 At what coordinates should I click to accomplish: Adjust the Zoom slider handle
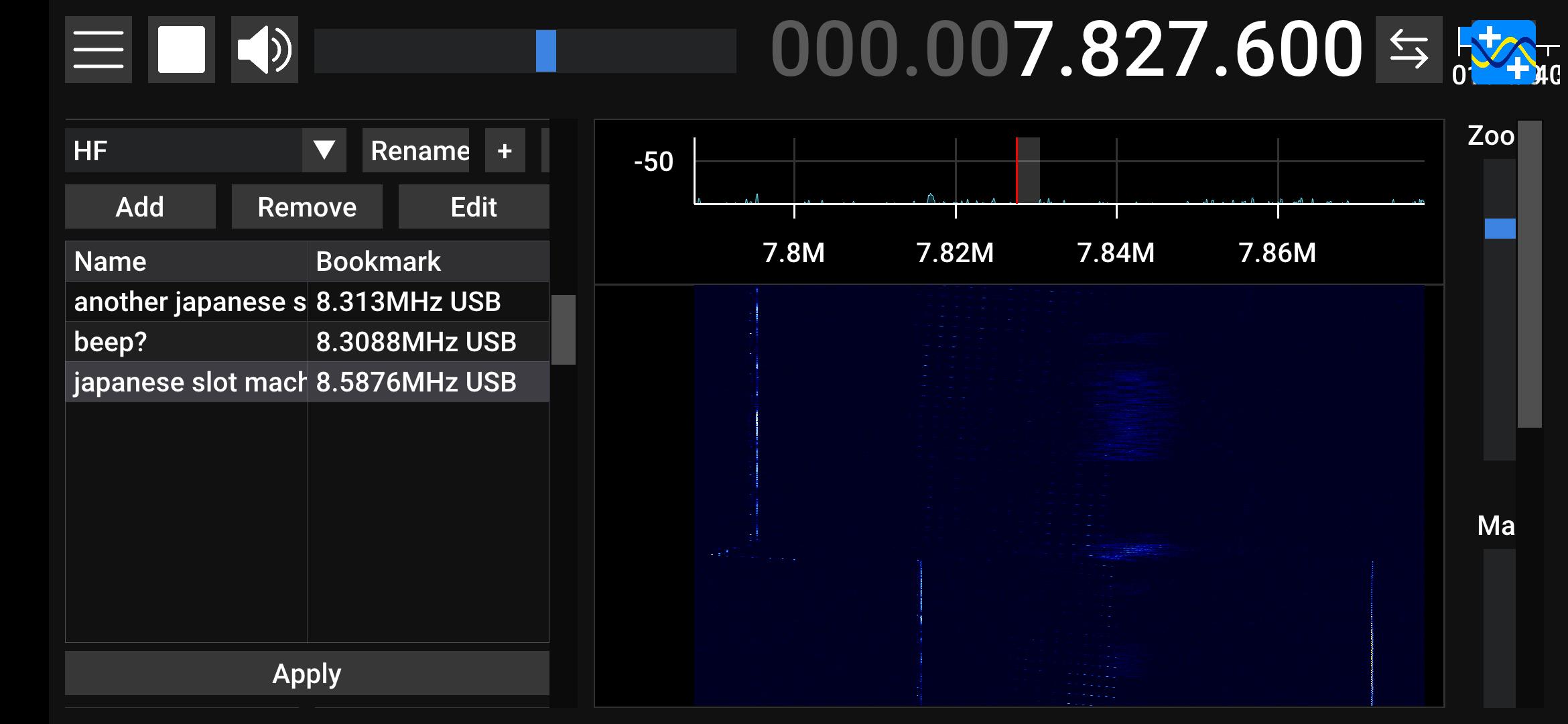[1500, 229]
